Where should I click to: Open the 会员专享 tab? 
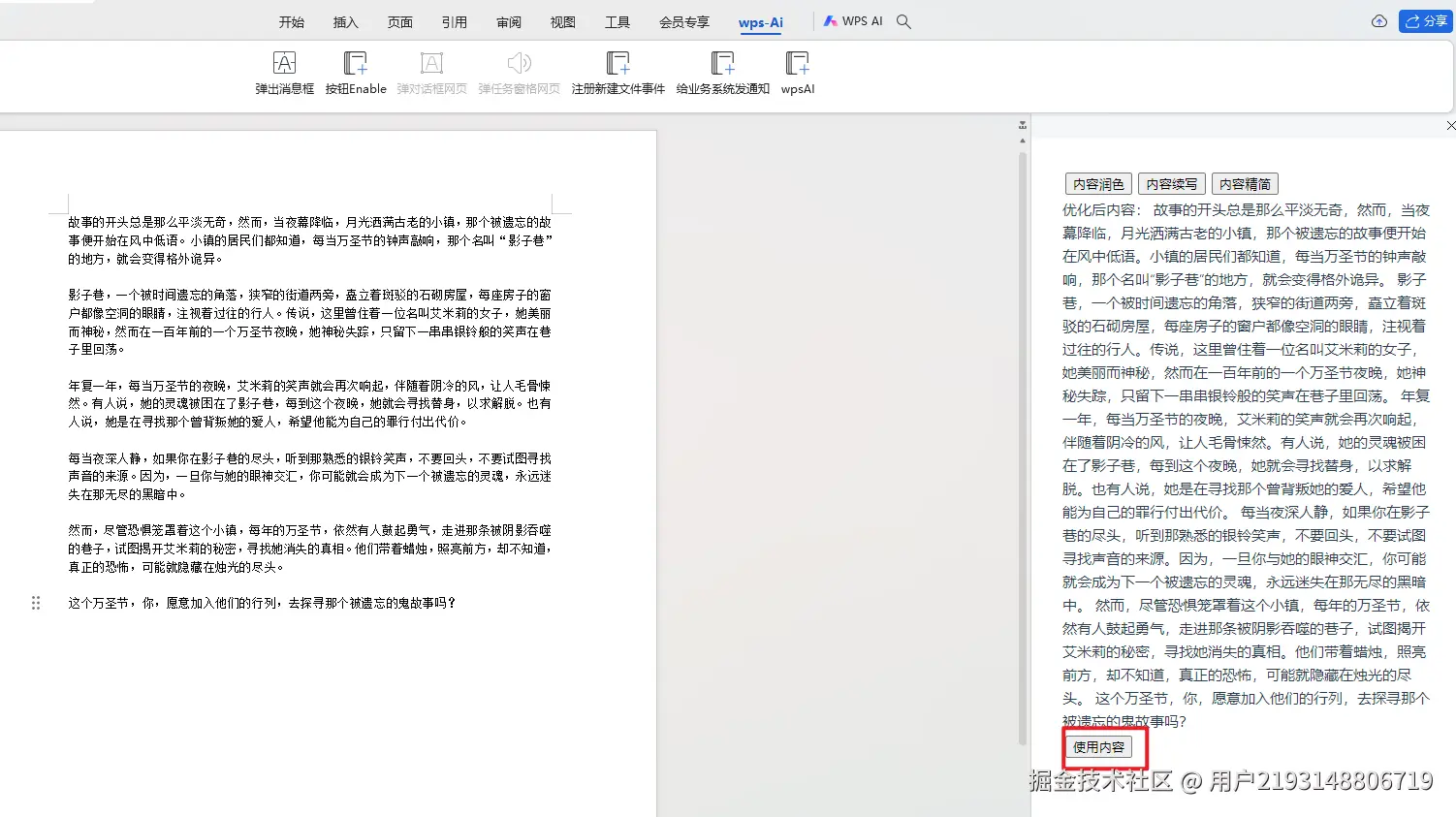click(684, 22)
